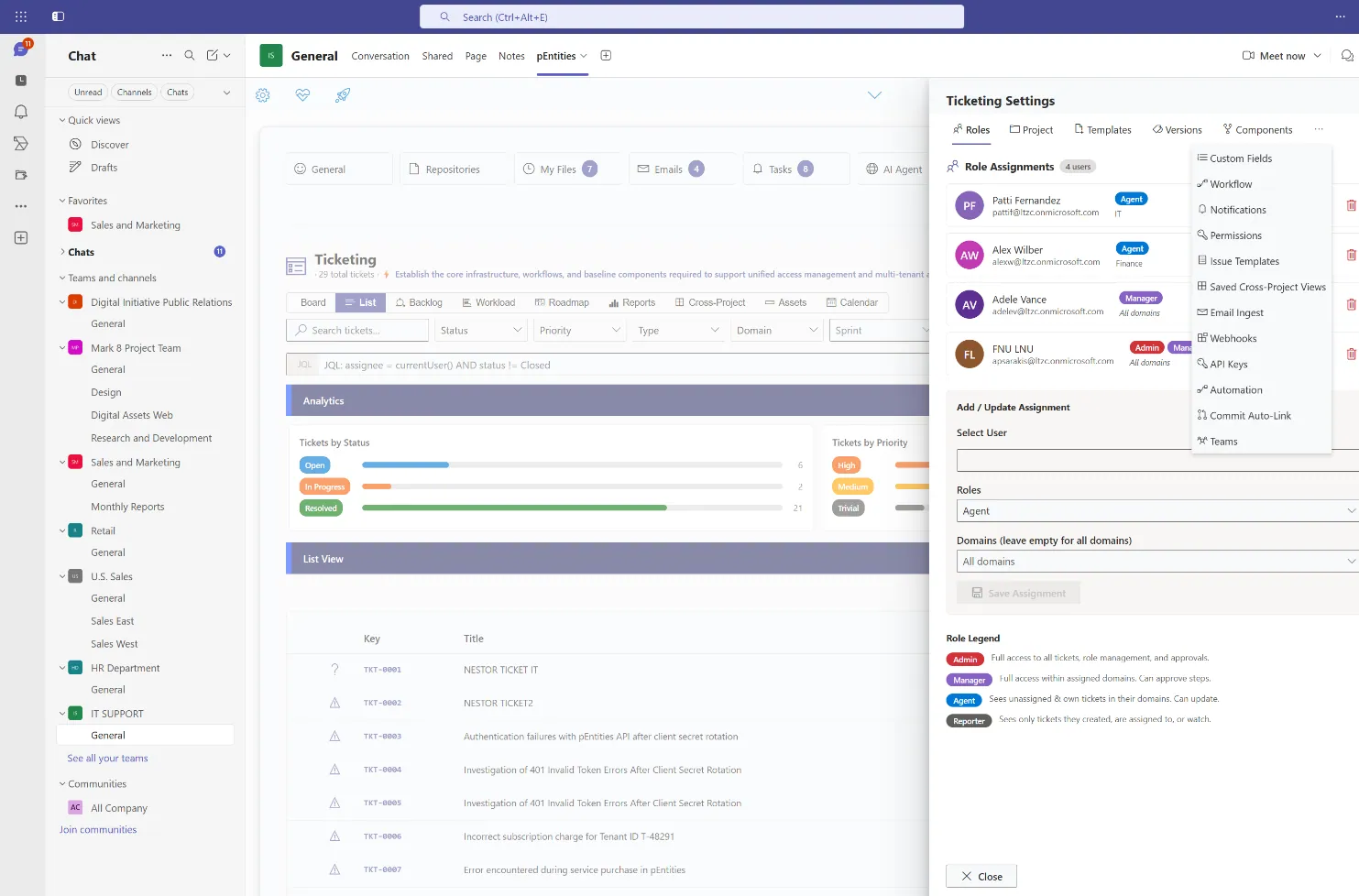
Task: Open the Priority filter dropdown
Action: (580, 331)
